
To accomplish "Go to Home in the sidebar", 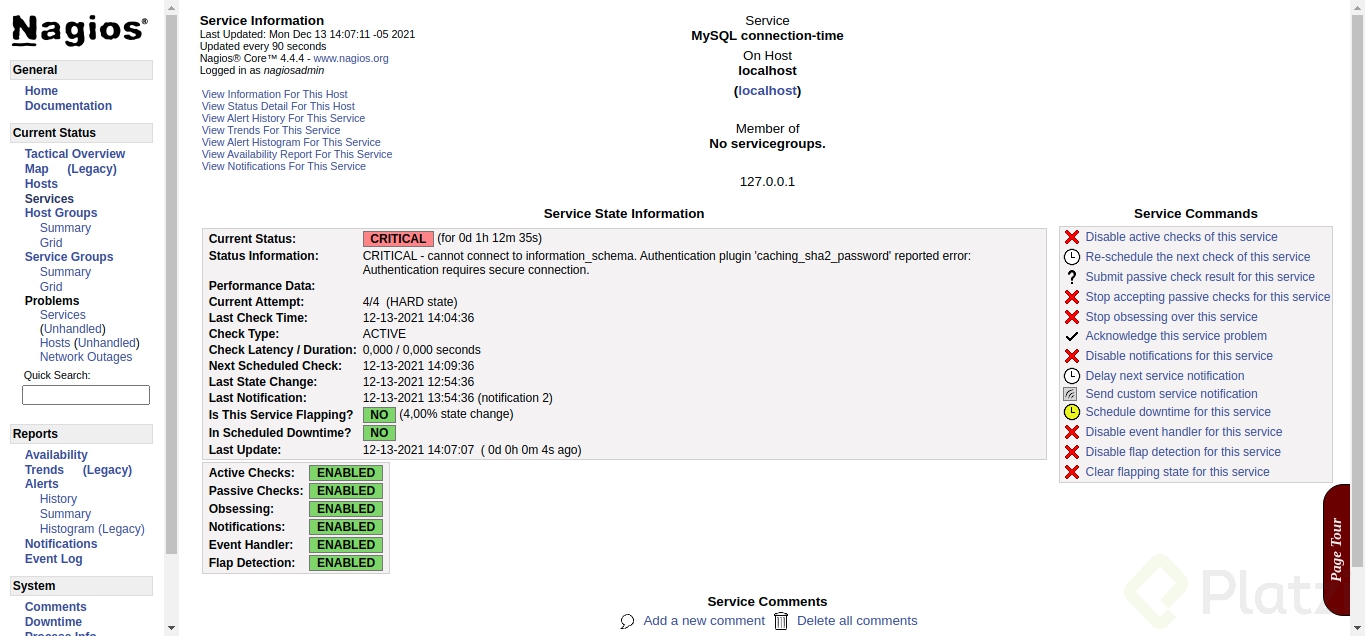I will point(42,91).
